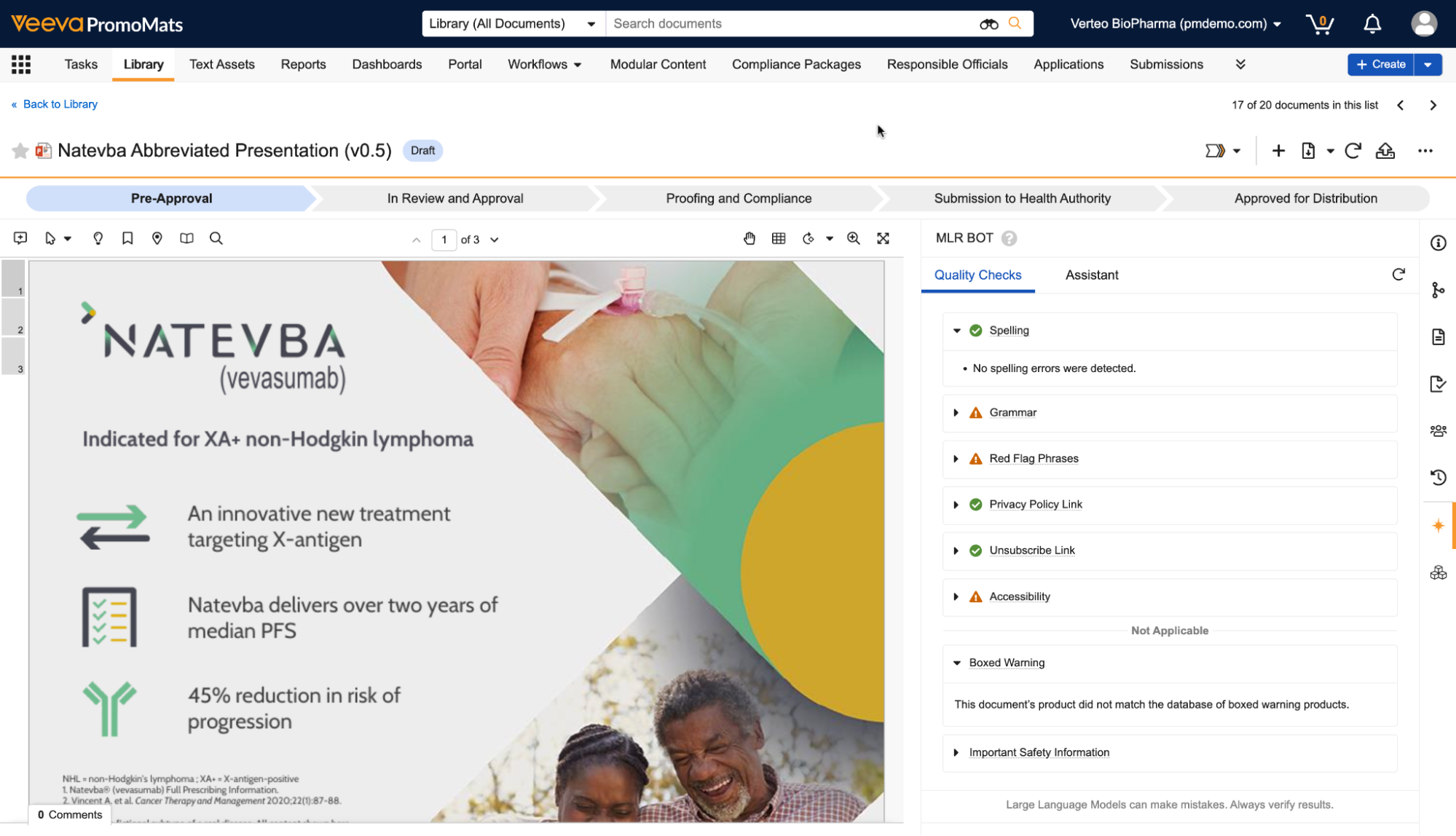Open the Modular Content tab
This screenshot has width=1456, height=836.
[658, 65]
